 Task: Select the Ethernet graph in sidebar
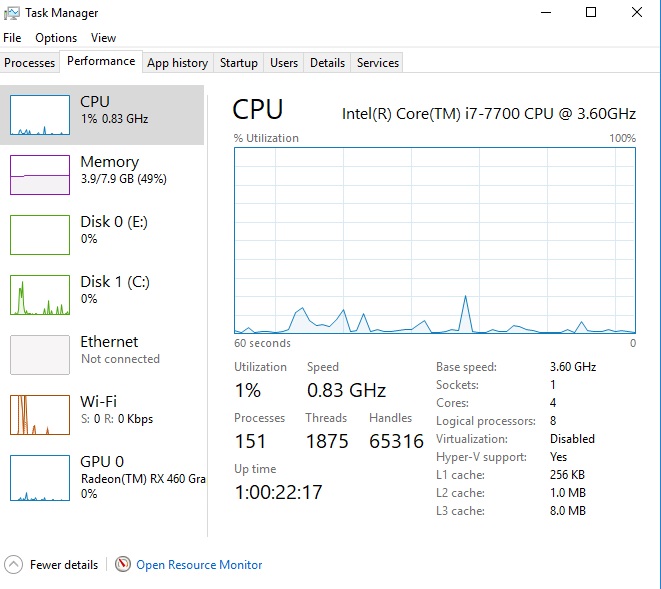pyautogui.click(x=40, y=354)
